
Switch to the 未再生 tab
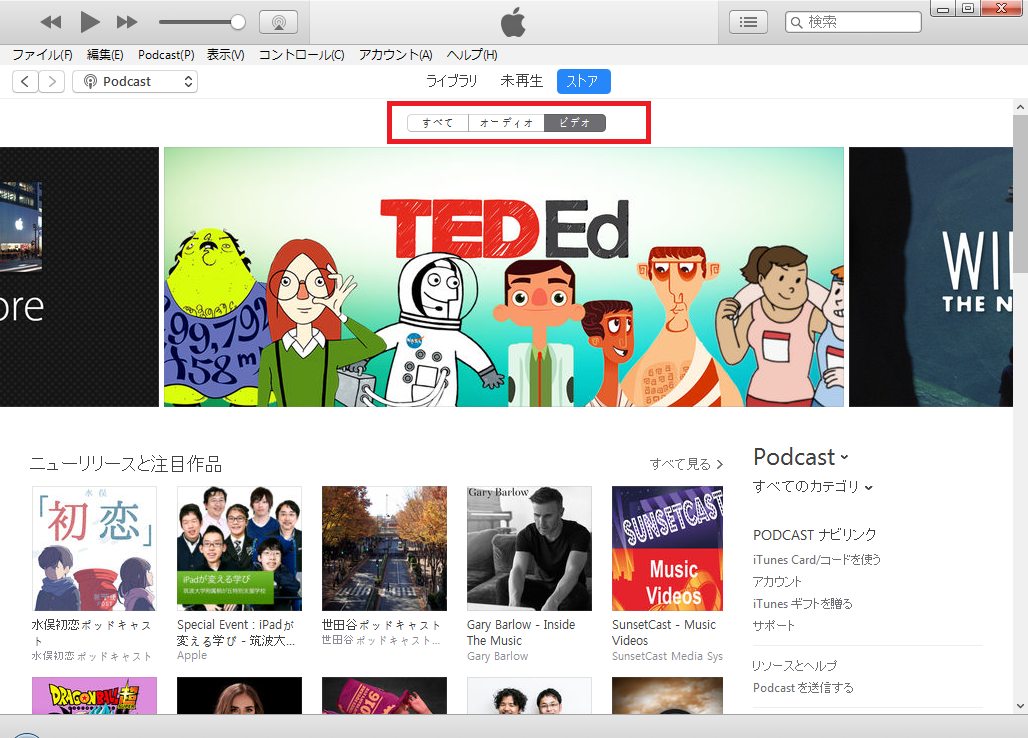[x=522, y=81]
